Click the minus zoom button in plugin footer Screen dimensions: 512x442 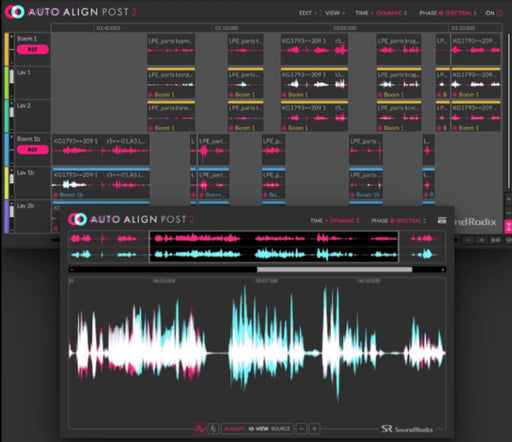[x=301, y=429]
